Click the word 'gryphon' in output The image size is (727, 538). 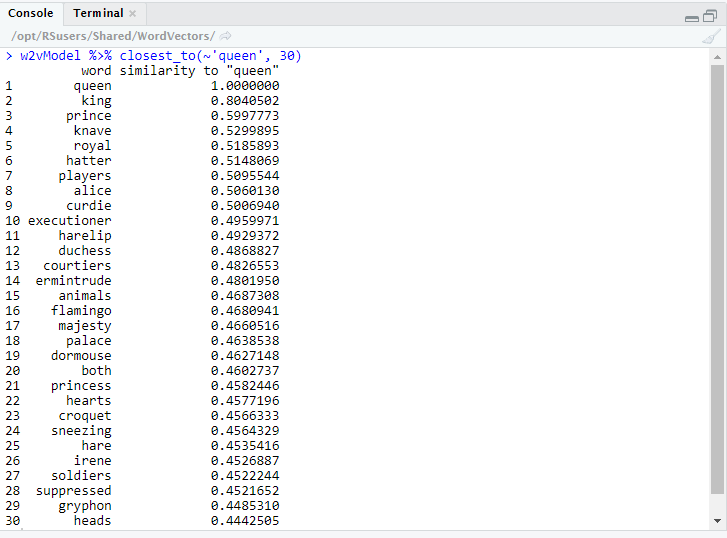click(x=85, y=506)
